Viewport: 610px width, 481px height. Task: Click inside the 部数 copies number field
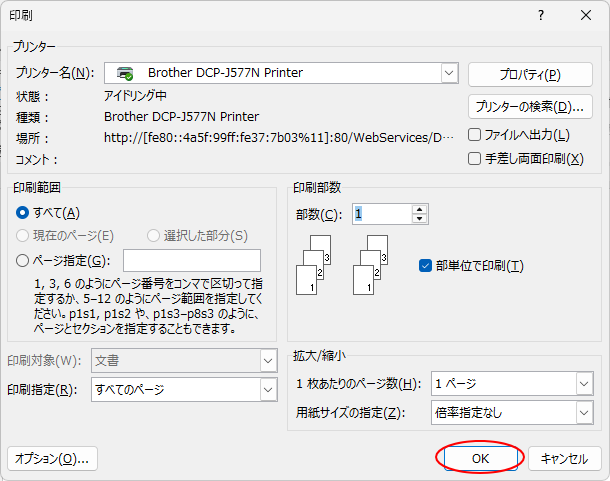tap(380, 214)
